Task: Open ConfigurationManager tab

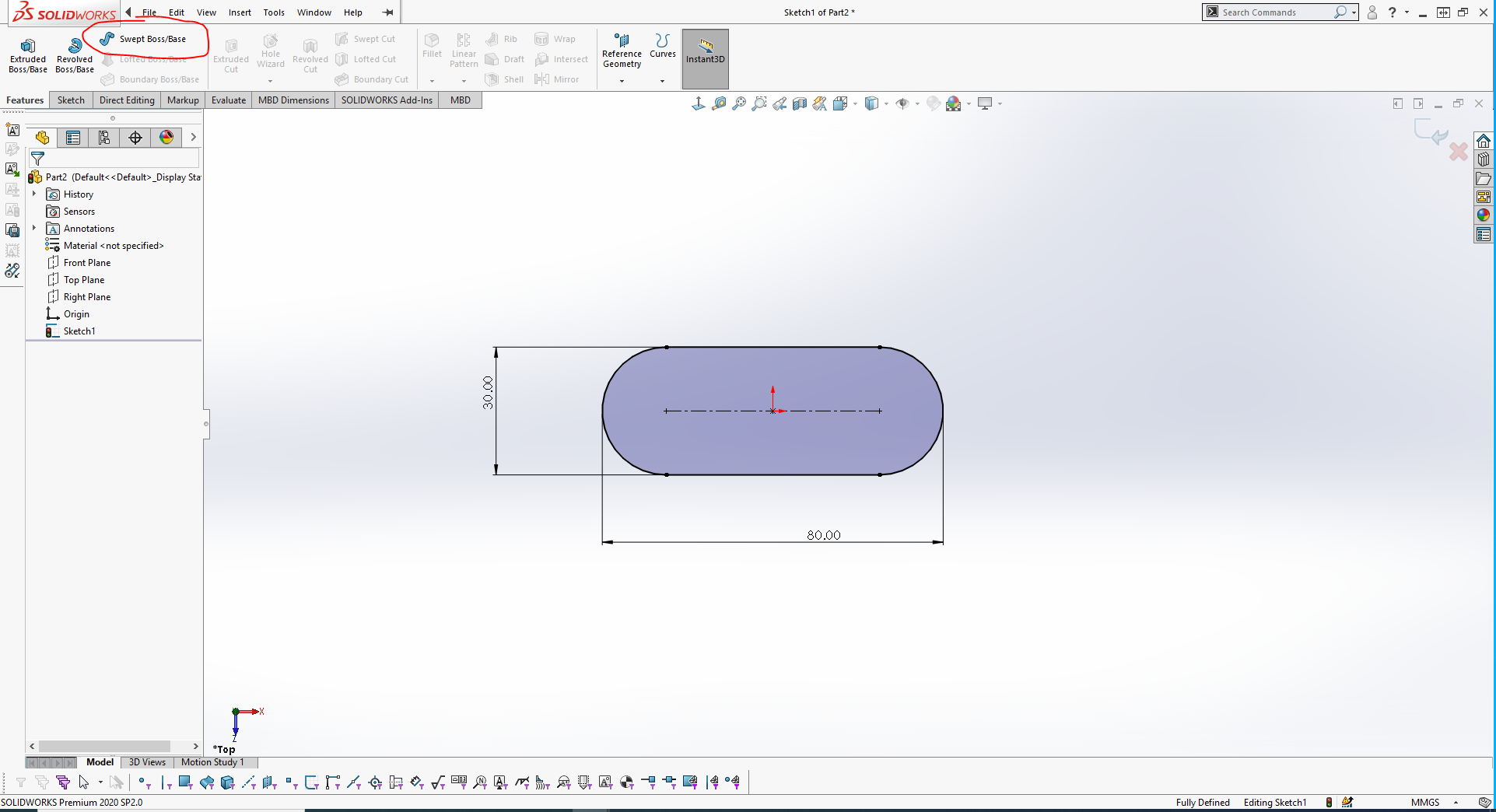Action: tap(104, 138)
